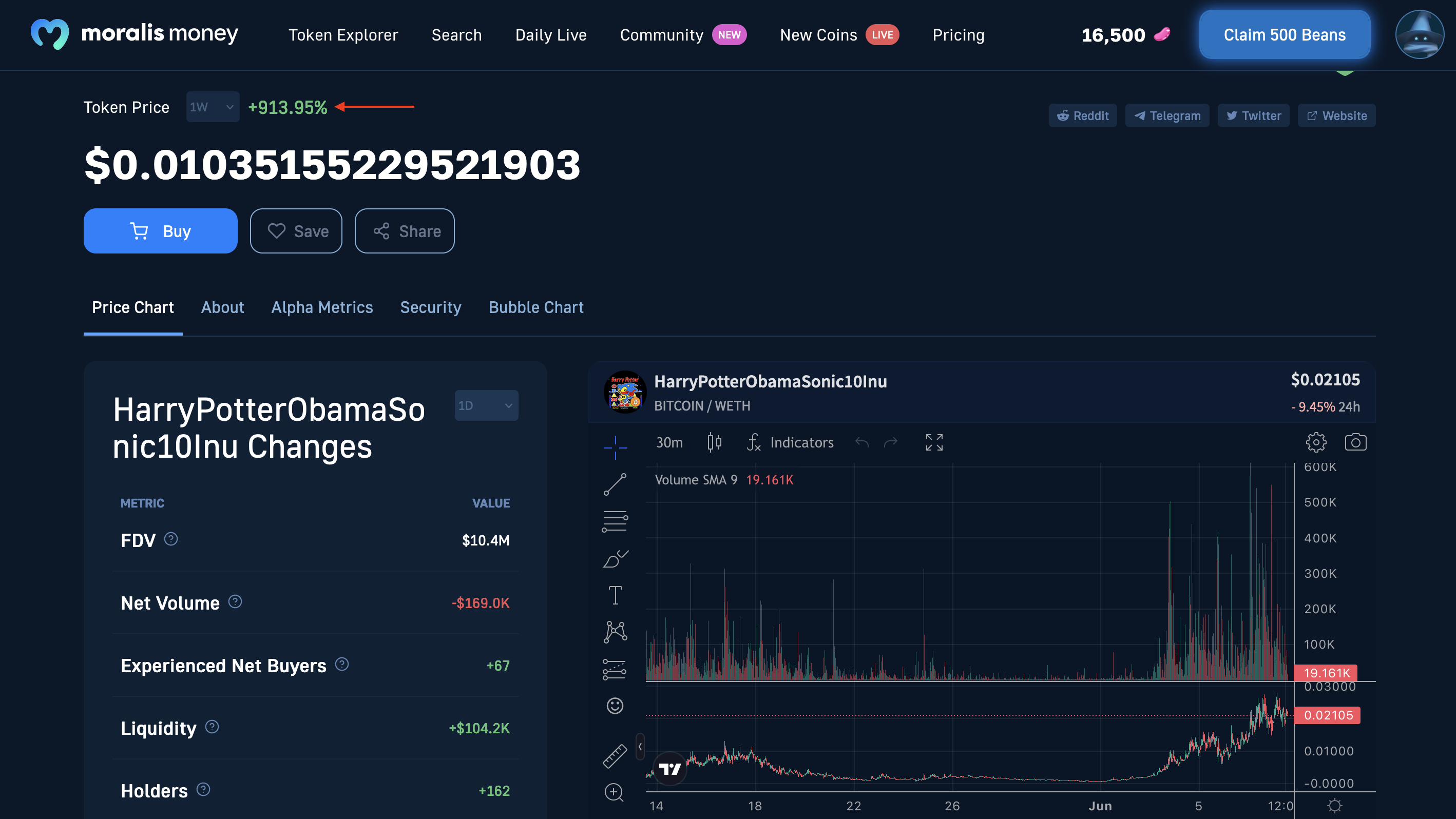The image size is (1456, 819).
Task: Open candlestick chart style selector
Action: [x=715, y=442]
